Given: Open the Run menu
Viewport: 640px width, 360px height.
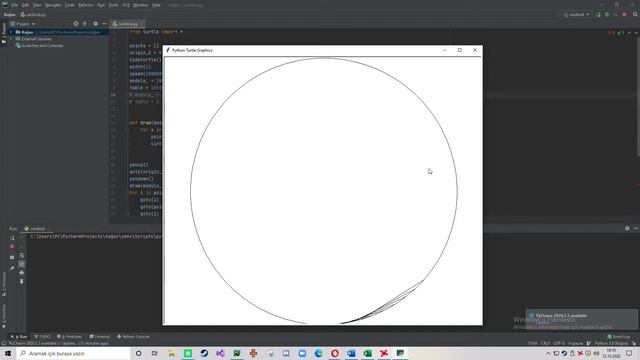Looking at the screenshot, I should click(x=101, y=5).
